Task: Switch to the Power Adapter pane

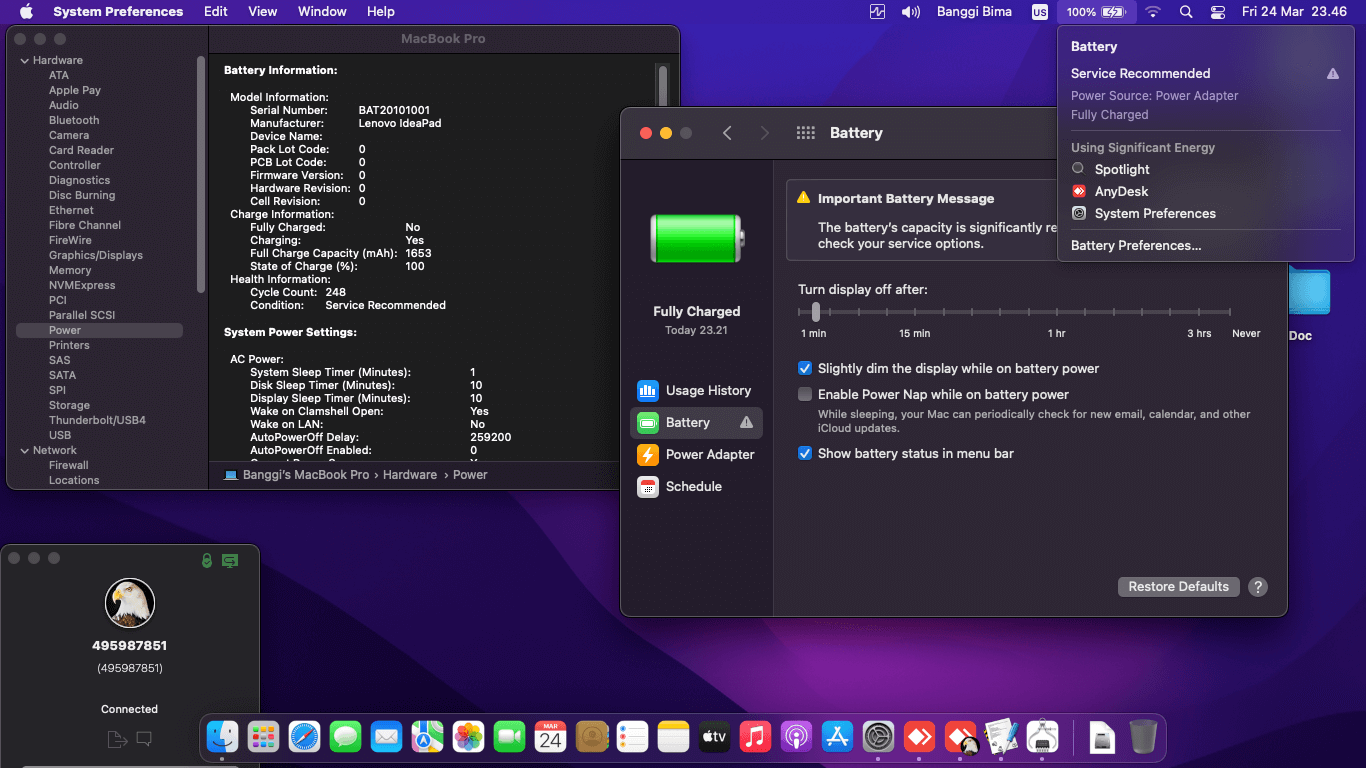Action: 696,455
